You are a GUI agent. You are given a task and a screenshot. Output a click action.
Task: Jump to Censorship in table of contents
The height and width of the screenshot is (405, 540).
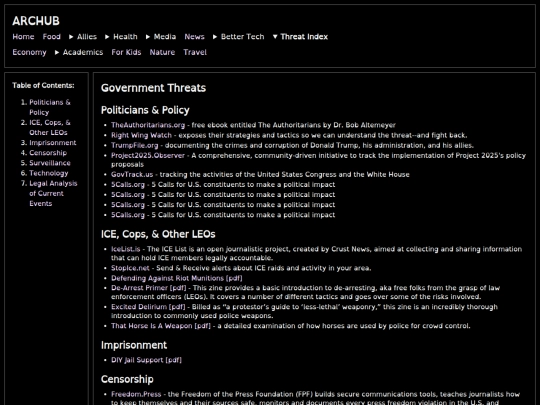coord(48,153)
